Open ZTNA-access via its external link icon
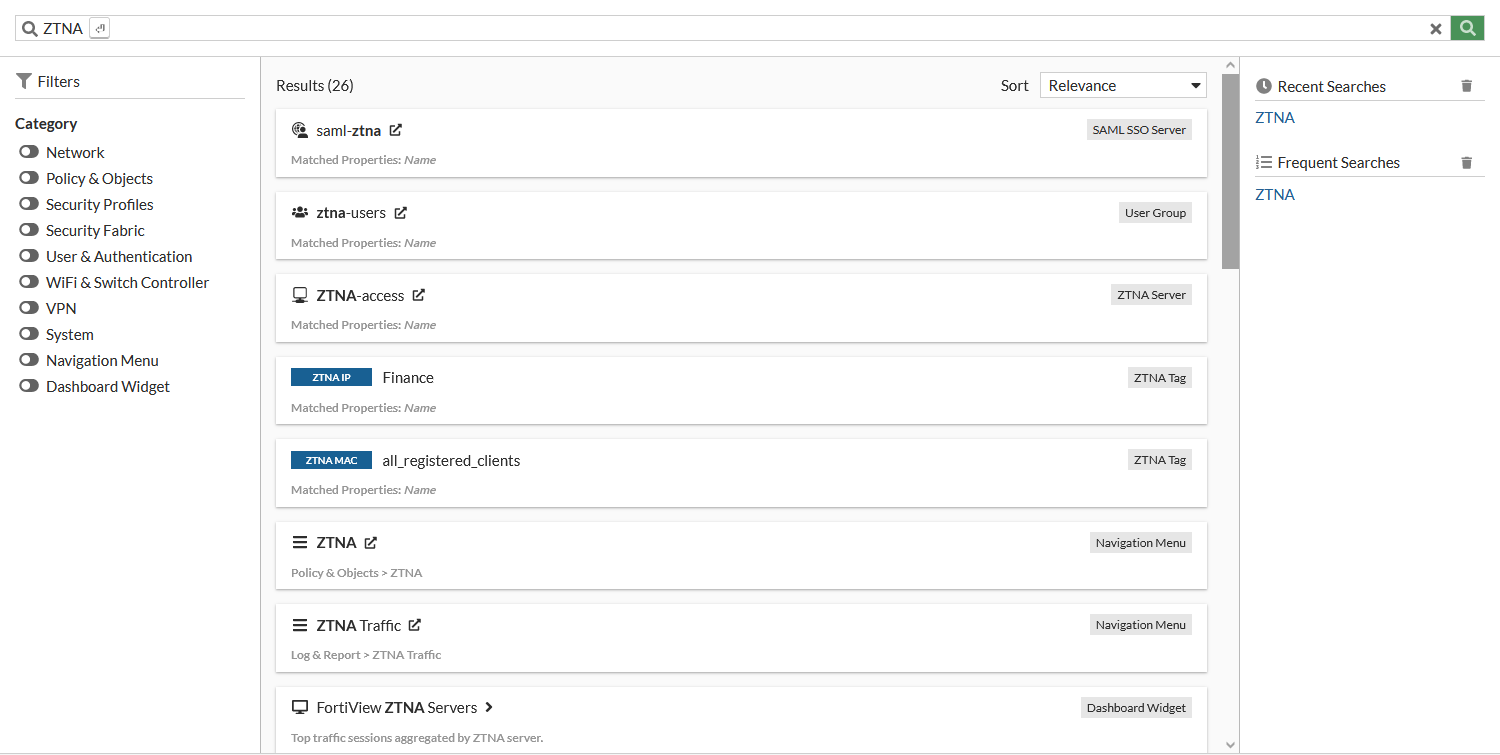 click(x=419, y=295)
